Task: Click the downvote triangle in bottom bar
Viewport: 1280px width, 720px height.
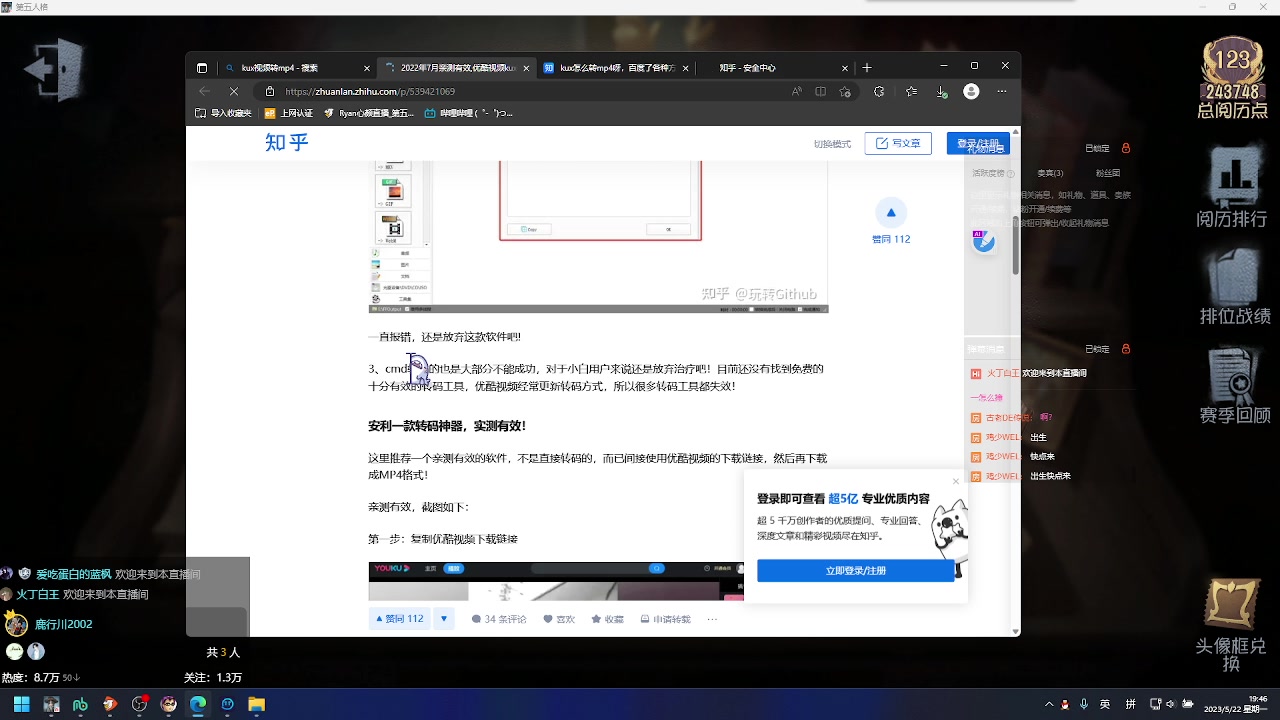Action: pos(445,619)
